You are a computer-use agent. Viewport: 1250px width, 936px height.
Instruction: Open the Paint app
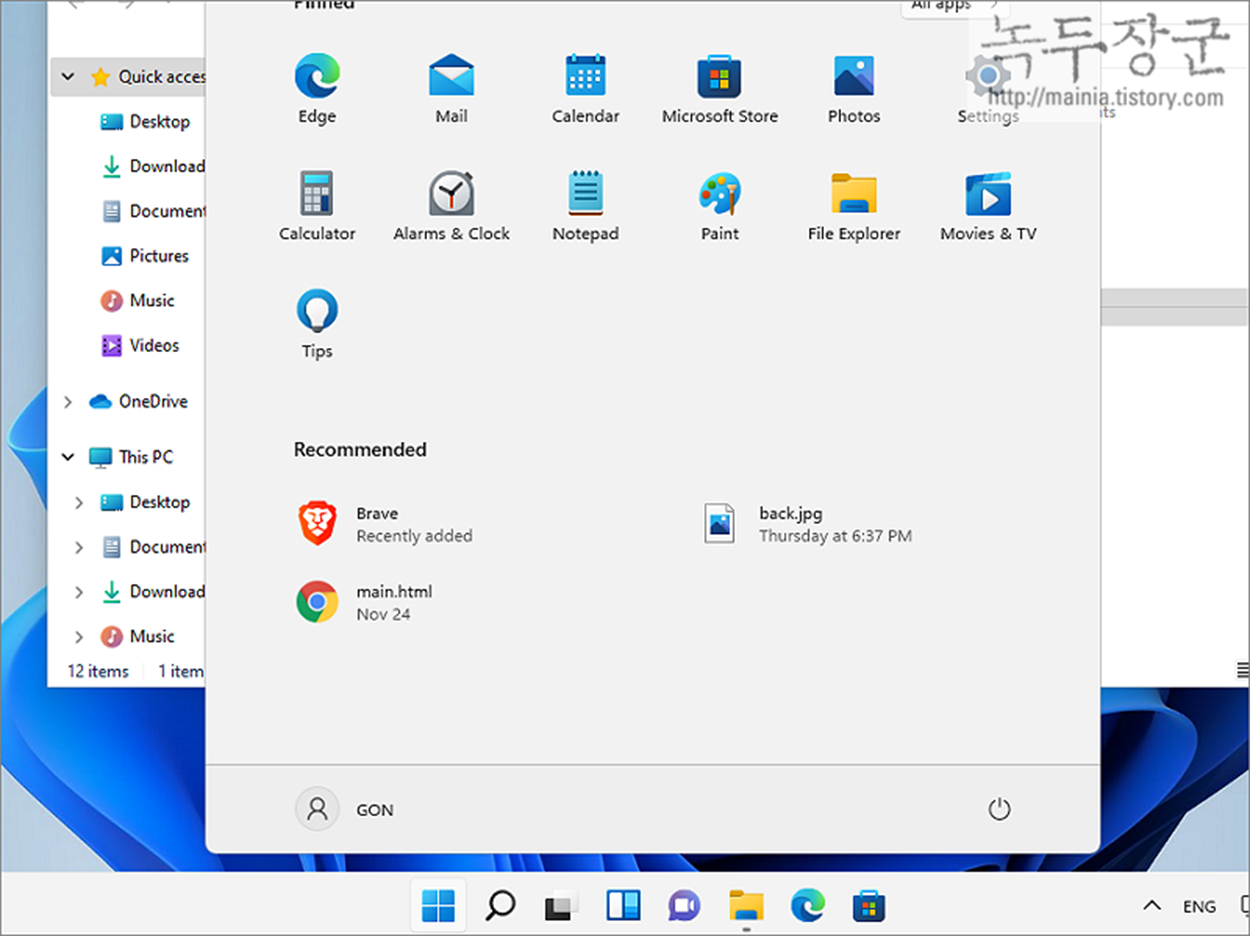pos(719,207)
